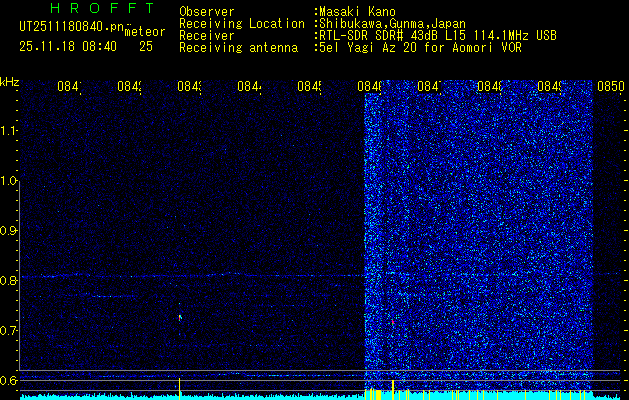The height and width of the screenshot is (400, 629).
Task: Click the bright meteor echo spot near 0.7 kHz
Action: [180, 317]
